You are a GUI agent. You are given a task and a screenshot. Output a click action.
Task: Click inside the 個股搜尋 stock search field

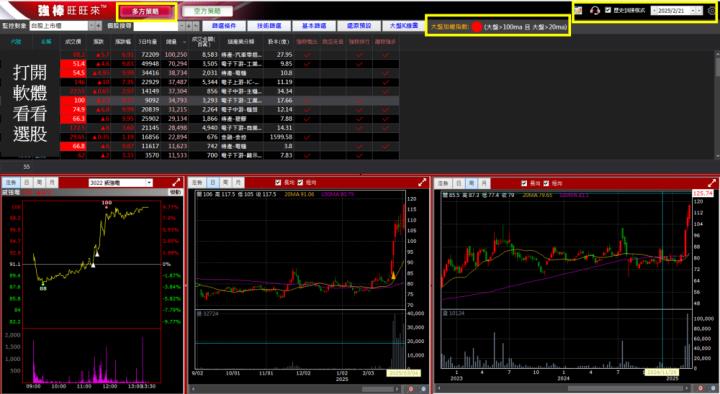156,26
